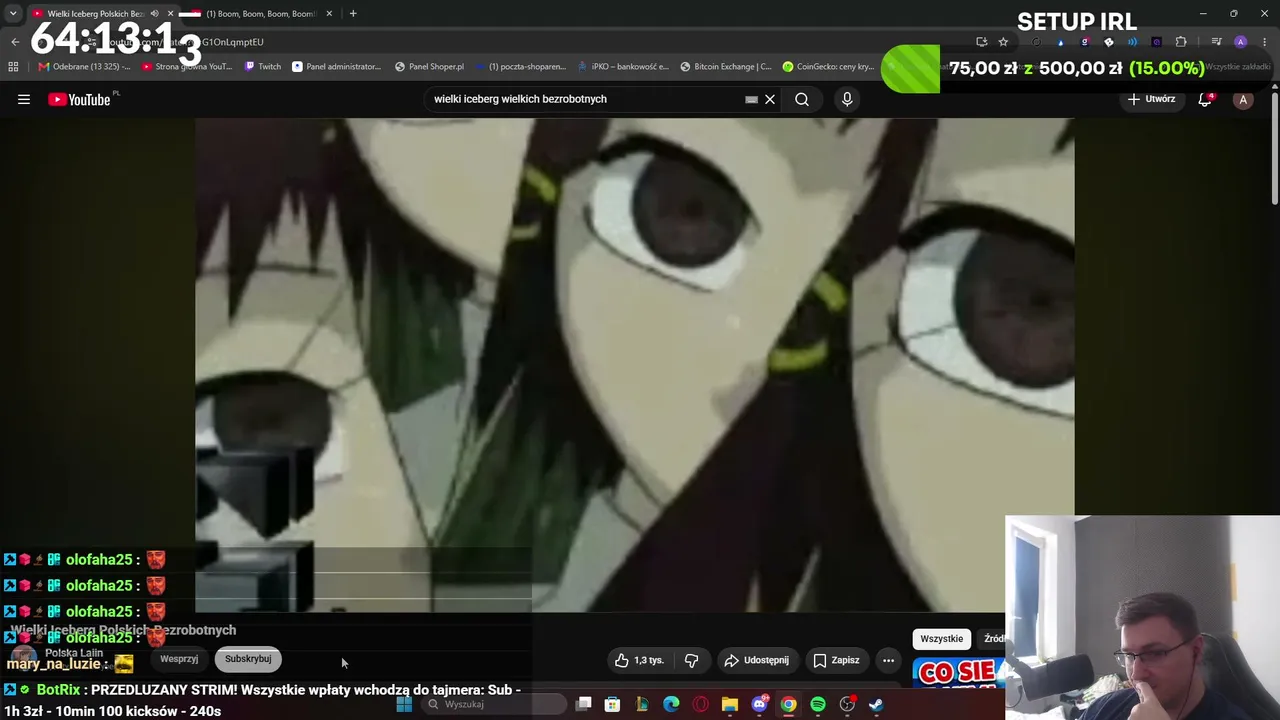
Task: Share the video via Udostępnij
Action: [x=757, y=660]
